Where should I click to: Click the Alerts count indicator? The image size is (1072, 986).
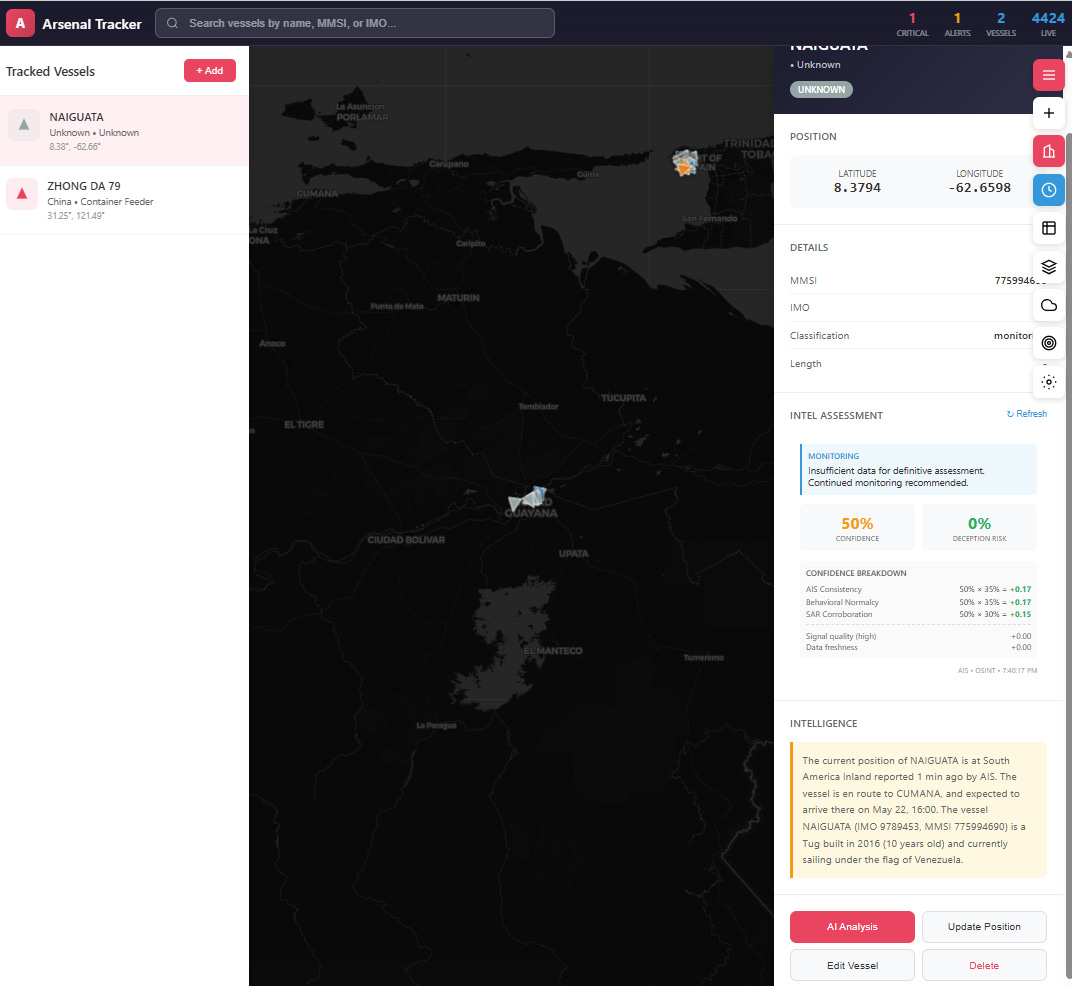pos(957,24)
